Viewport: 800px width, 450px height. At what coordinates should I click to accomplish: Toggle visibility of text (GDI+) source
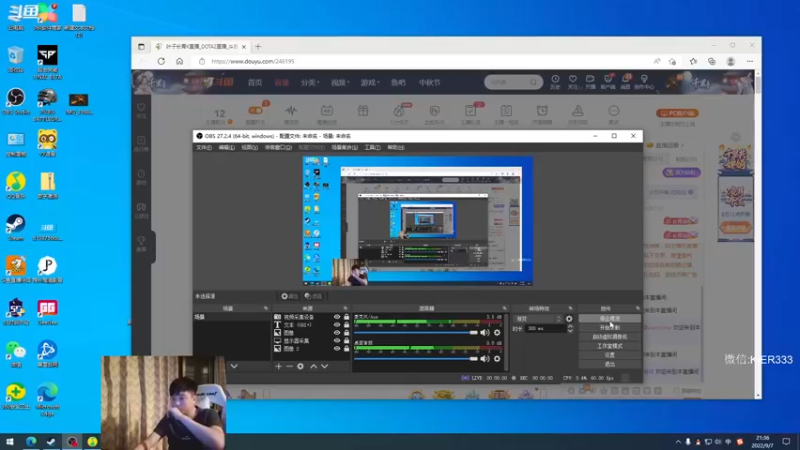(x=337, y=324)
